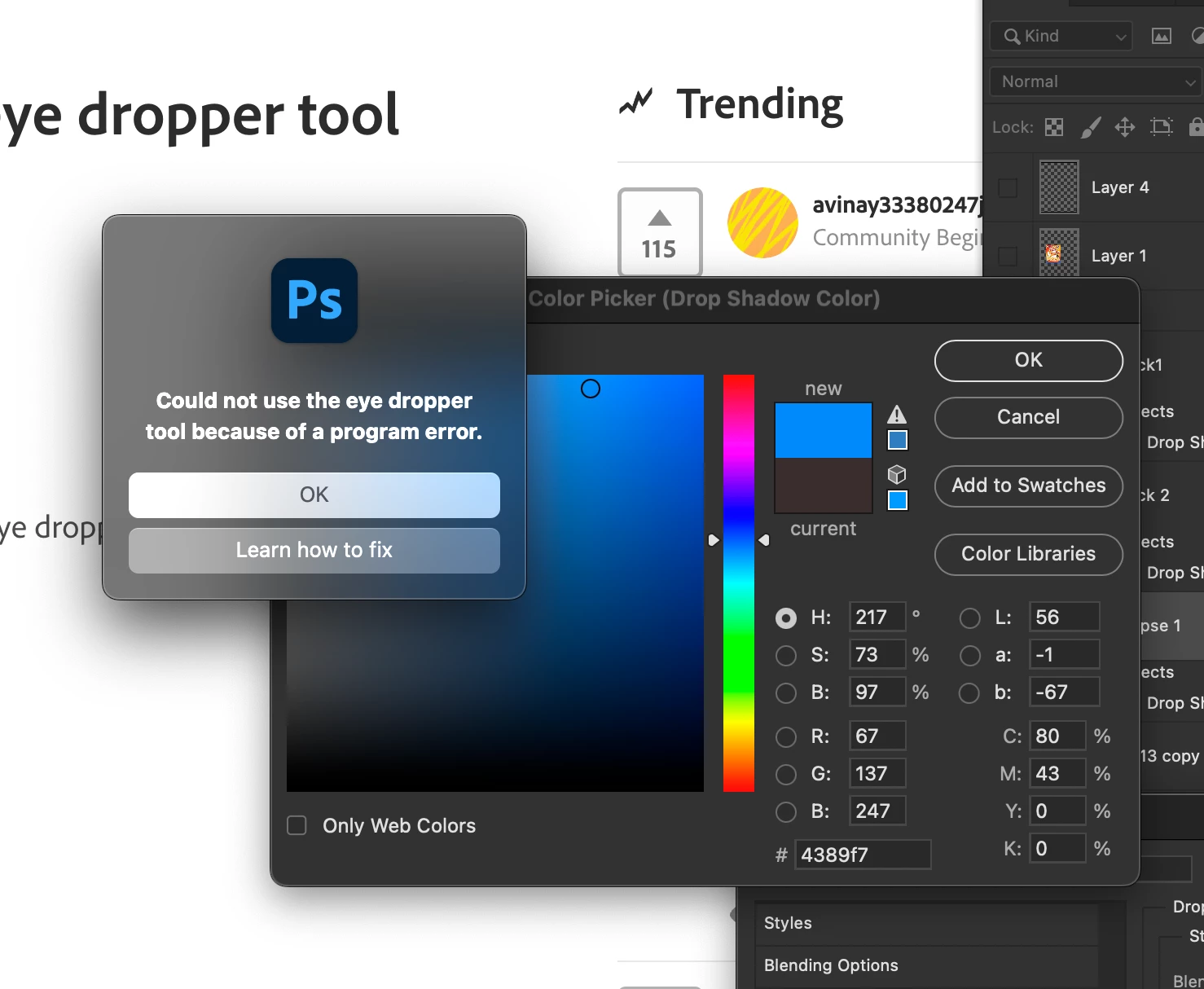Click the current color swatch

pos(823,485)
